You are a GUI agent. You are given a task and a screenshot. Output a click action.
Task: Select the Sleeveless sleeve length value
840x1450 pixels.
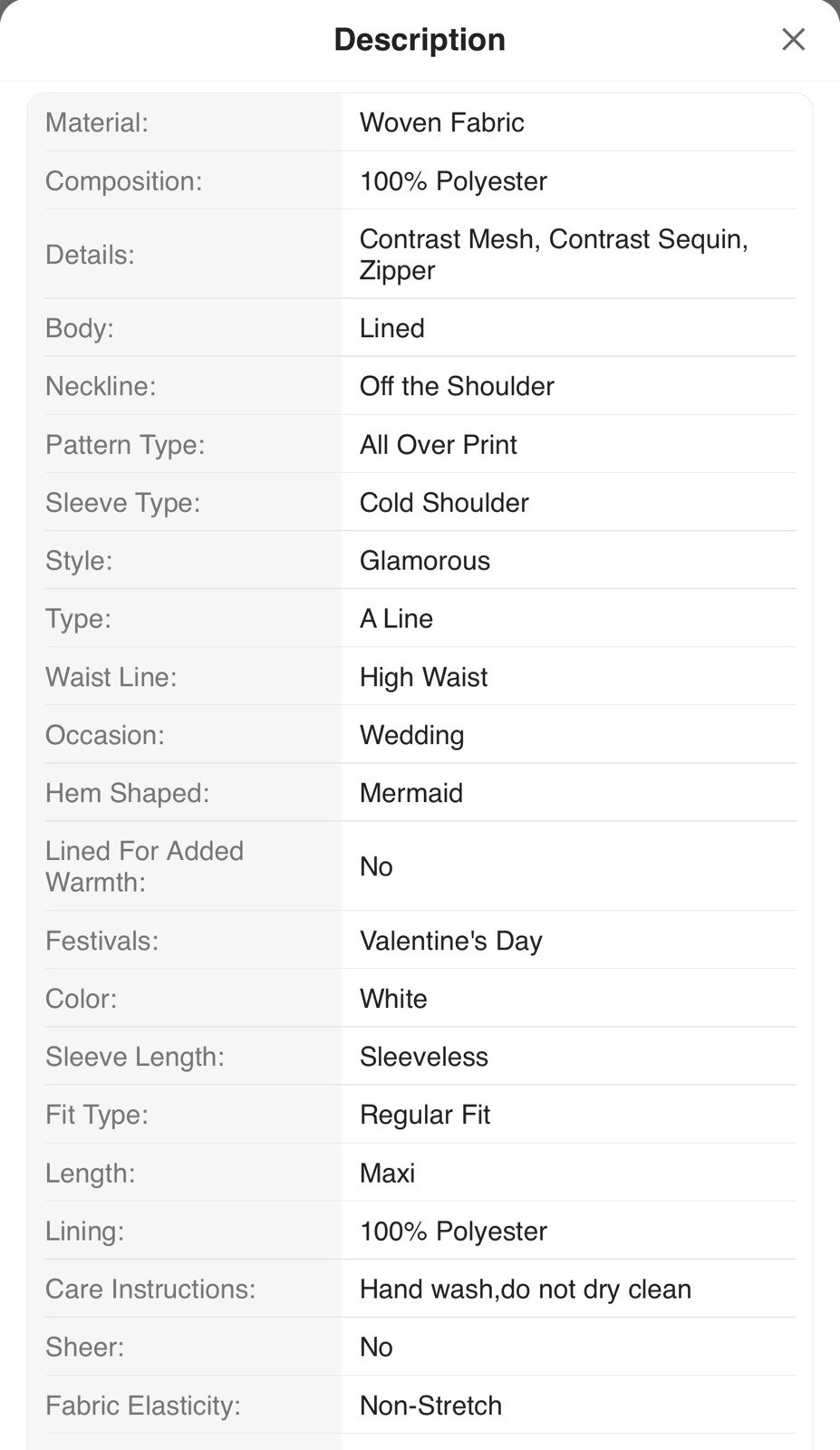click(423, 1057)
